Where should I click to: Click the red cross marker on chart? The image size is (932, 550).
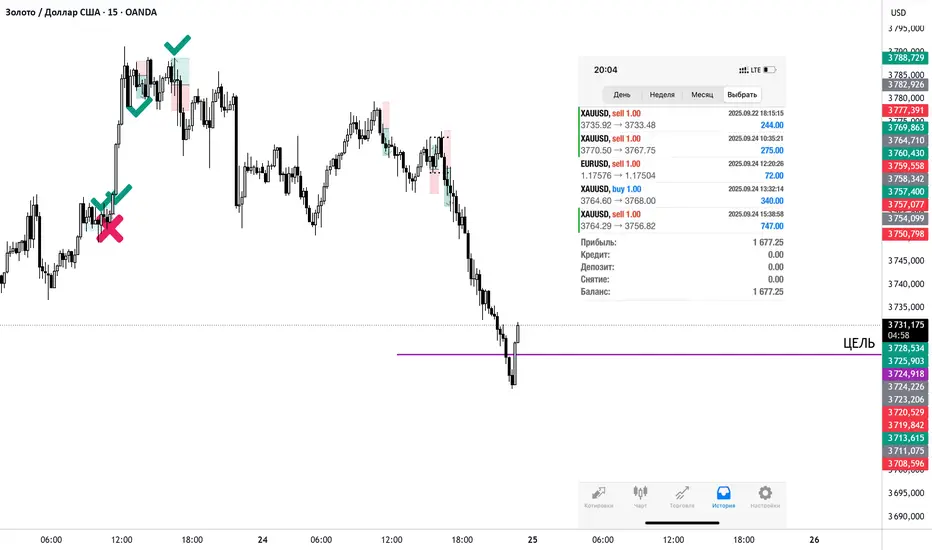tap(110, 229)
